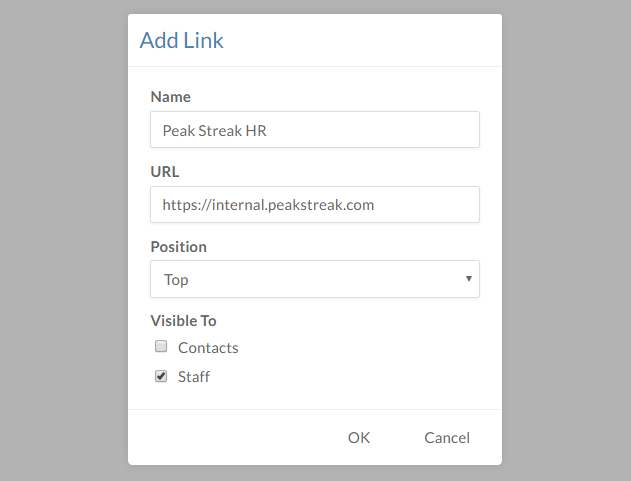Click the 'URL' field label
This screenshot has height=481, width=631.
[x=165, y=172]
